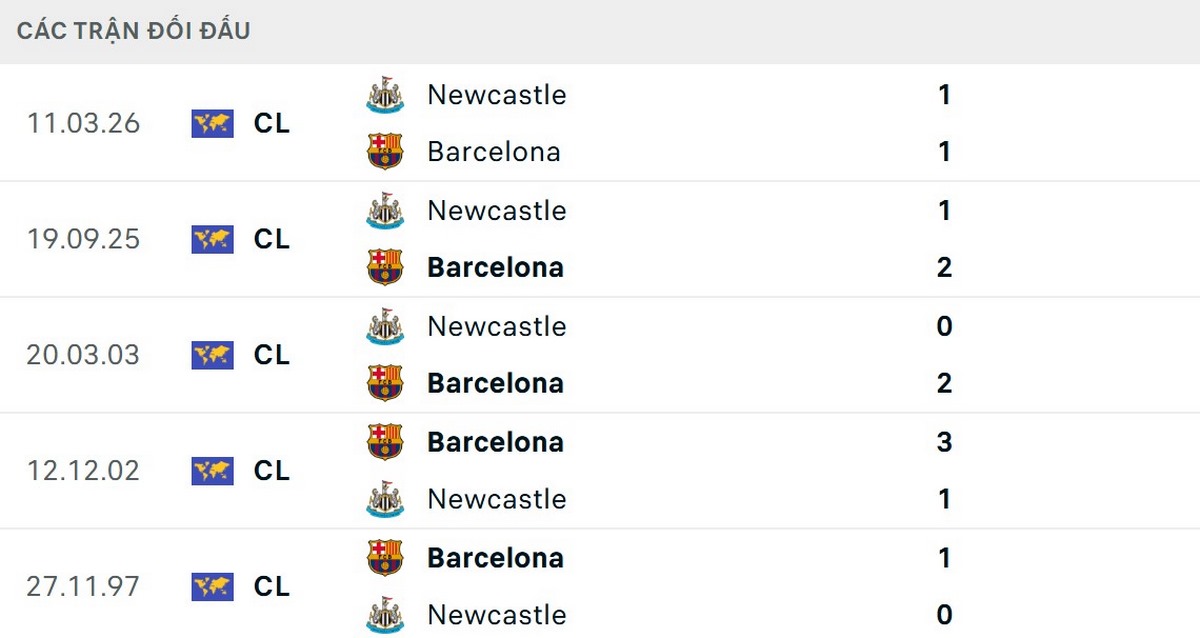
Task: Select the CÁC TRẬN ĐỐI ĐẤU header
Action: pyautogui.click(x=133, y=30)
